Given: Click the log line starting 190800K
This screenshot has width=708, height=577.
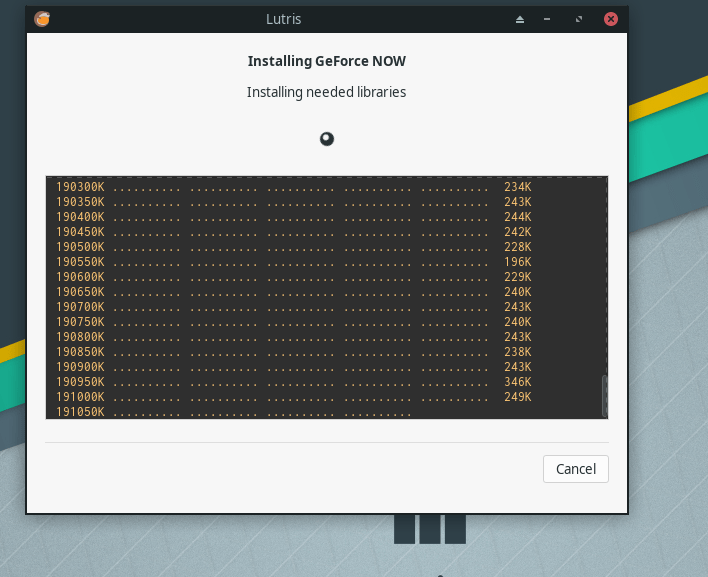Looking at the screenshot, I should click(x=293, y=337).
